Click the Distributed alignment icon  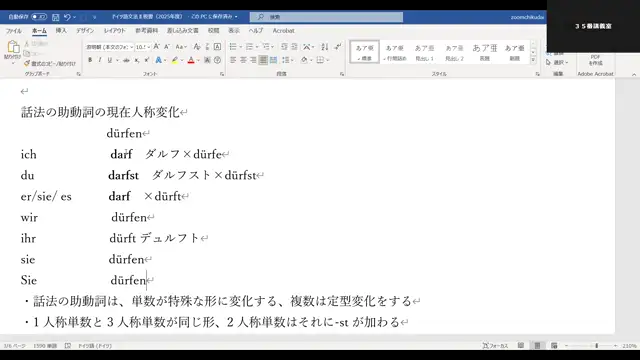point(273,60)
